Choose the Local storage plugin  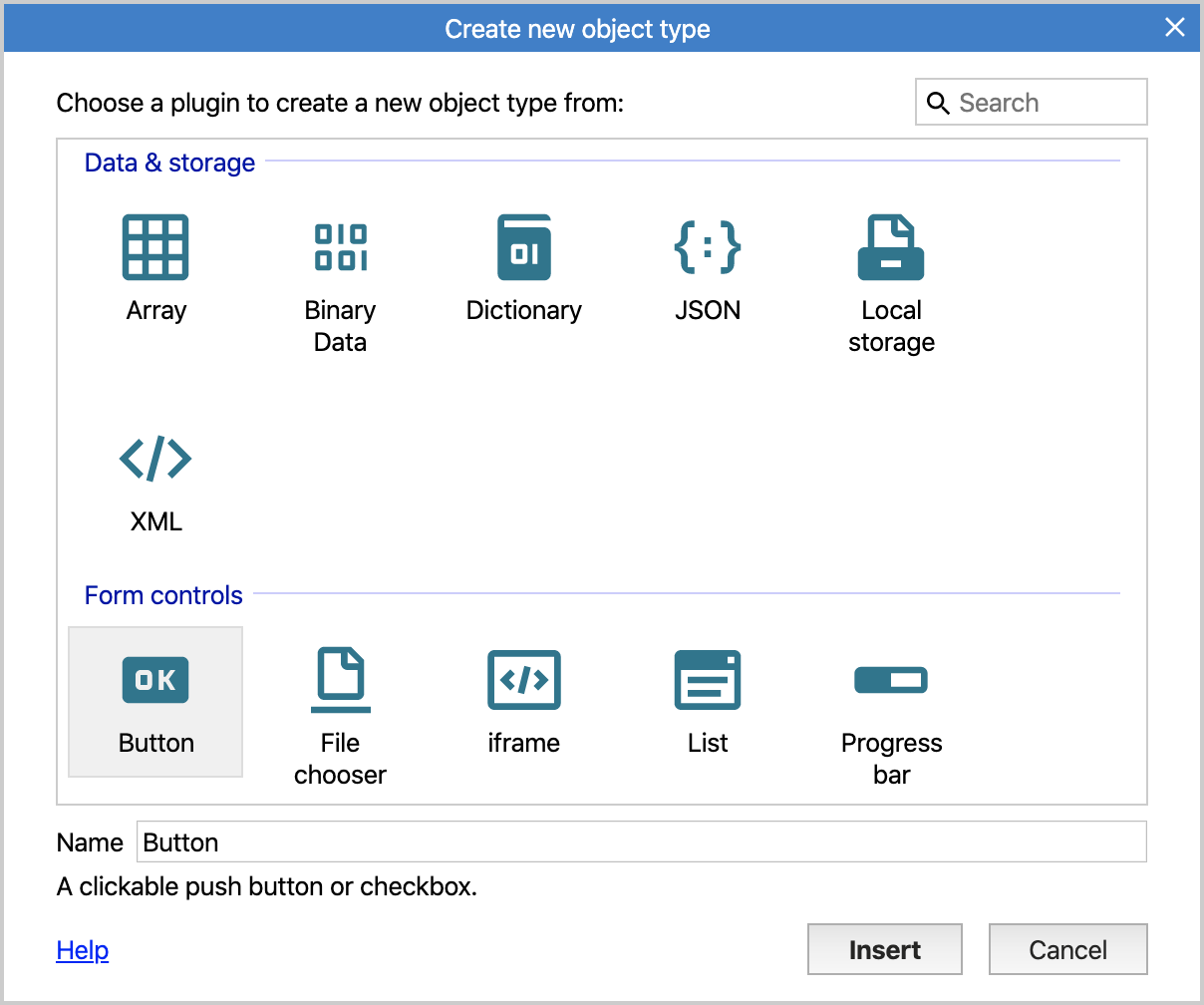click(891, 247)
